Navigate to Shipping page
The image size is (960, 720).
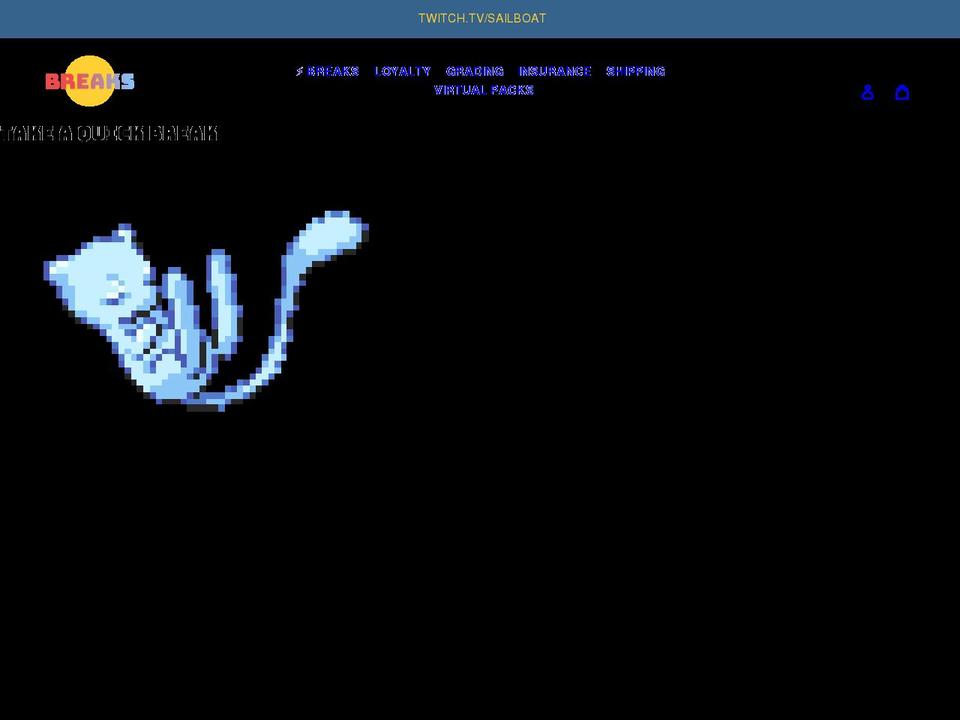[636, 72]
